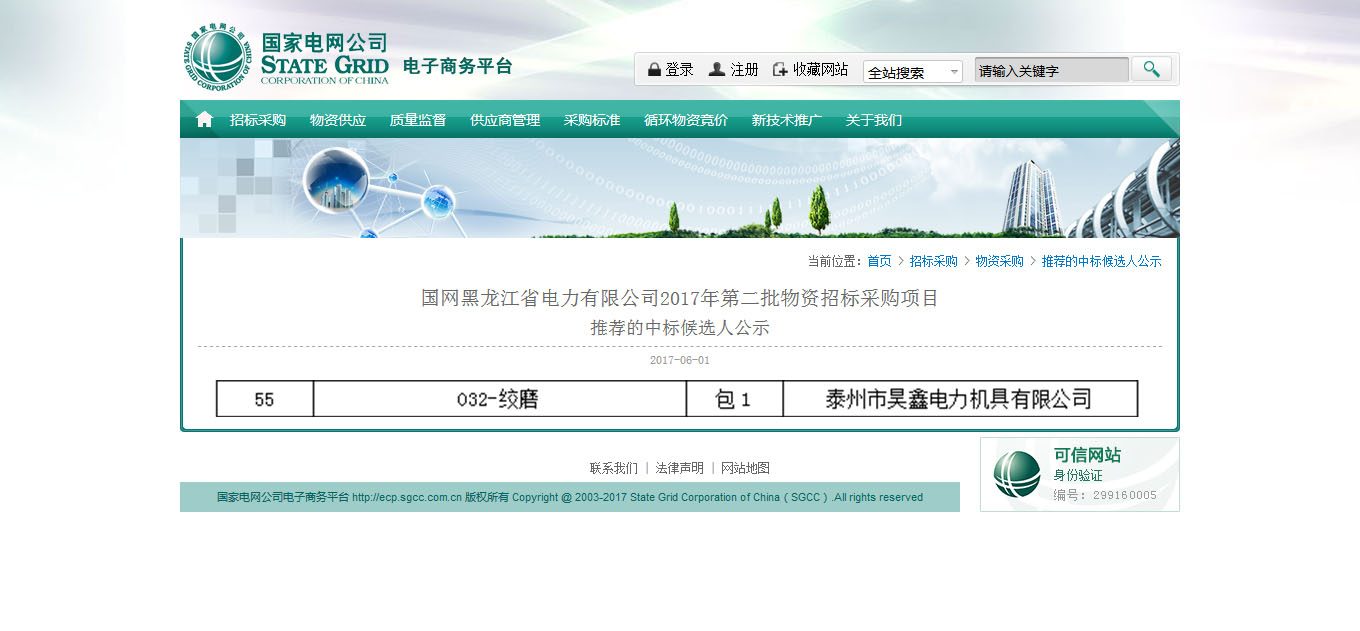This screenshot has width=1360, height=631.
Task: Open the 物资供应 navigation menu
Action: (x=338, y=120)
